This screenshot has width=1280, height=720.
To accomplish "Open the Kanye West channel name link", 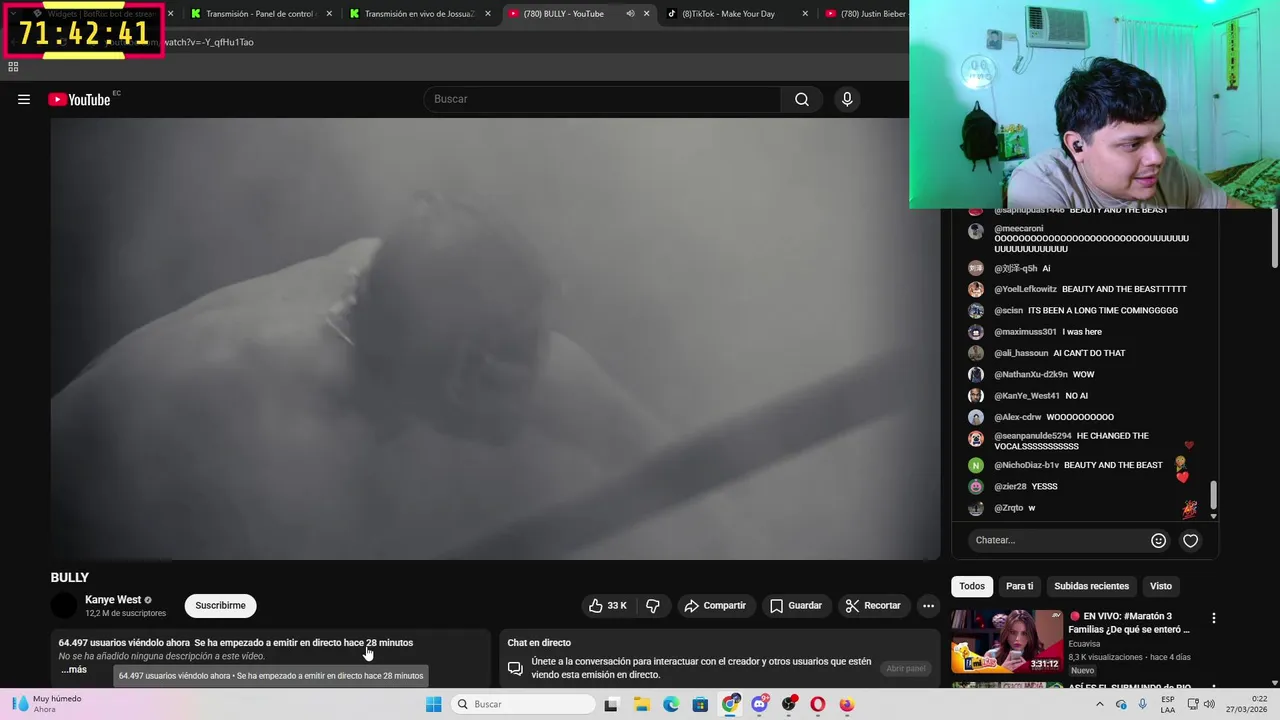I will click(x=113, y=600).
